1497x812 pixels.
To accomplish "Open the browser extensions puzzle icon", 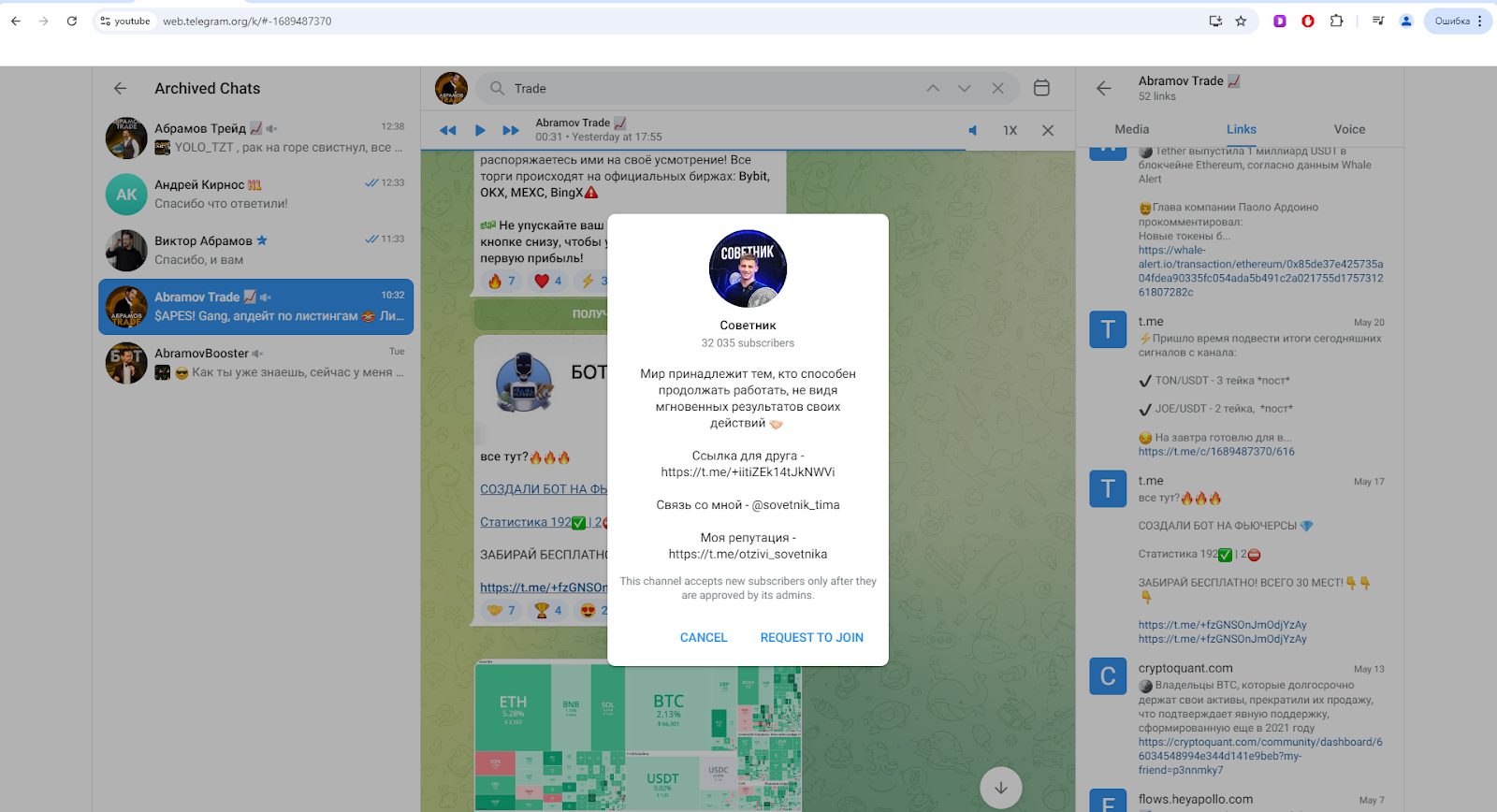I will [x=1336, y=21].
